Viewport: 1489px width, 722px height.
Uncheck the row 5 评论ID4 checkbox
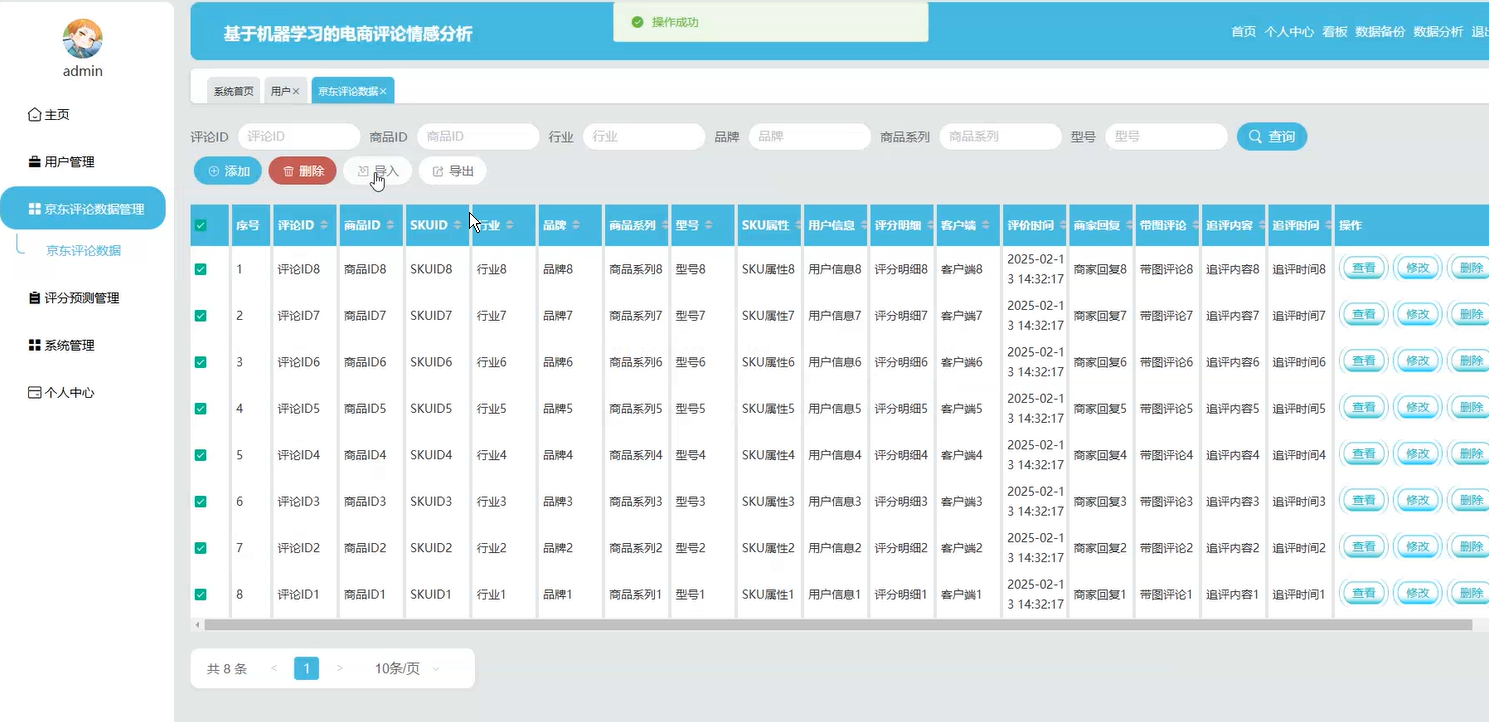click(201, 455)
